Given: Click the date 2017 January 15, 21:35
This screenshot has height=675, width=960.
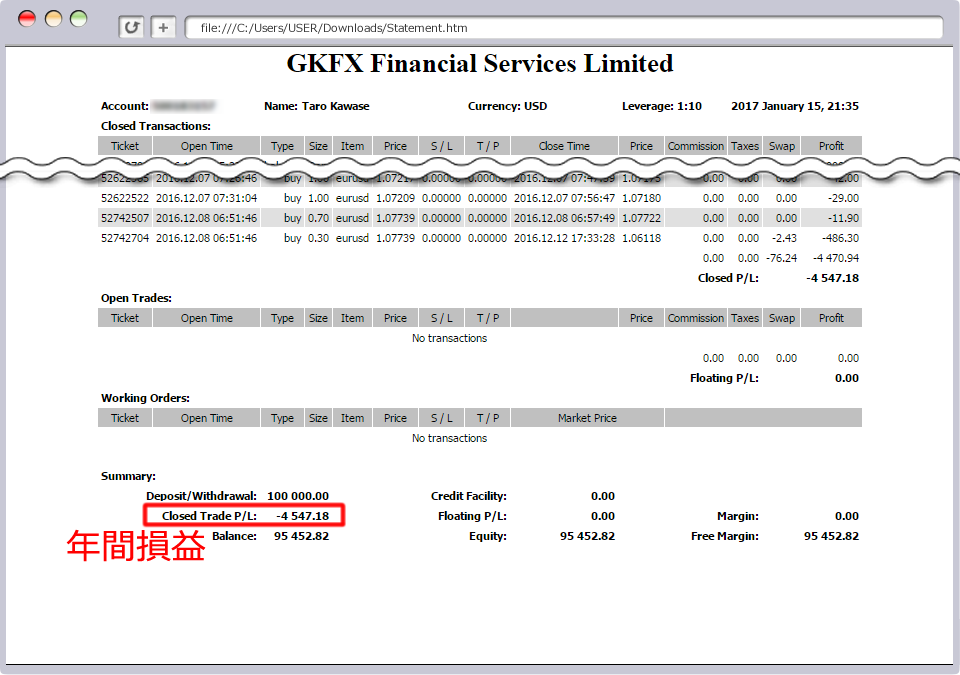Looking at the screenshot, I should coord(795,106).
